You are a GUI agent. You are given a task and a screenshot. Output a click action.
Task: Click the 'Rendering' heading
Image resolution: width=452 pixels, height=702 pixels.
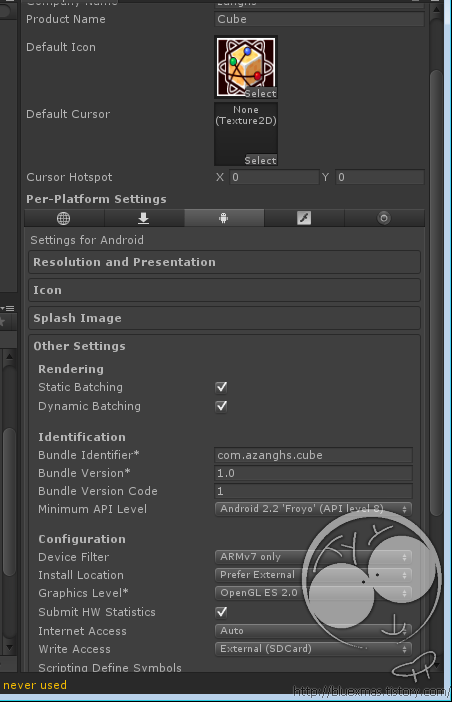pos(71,369)
